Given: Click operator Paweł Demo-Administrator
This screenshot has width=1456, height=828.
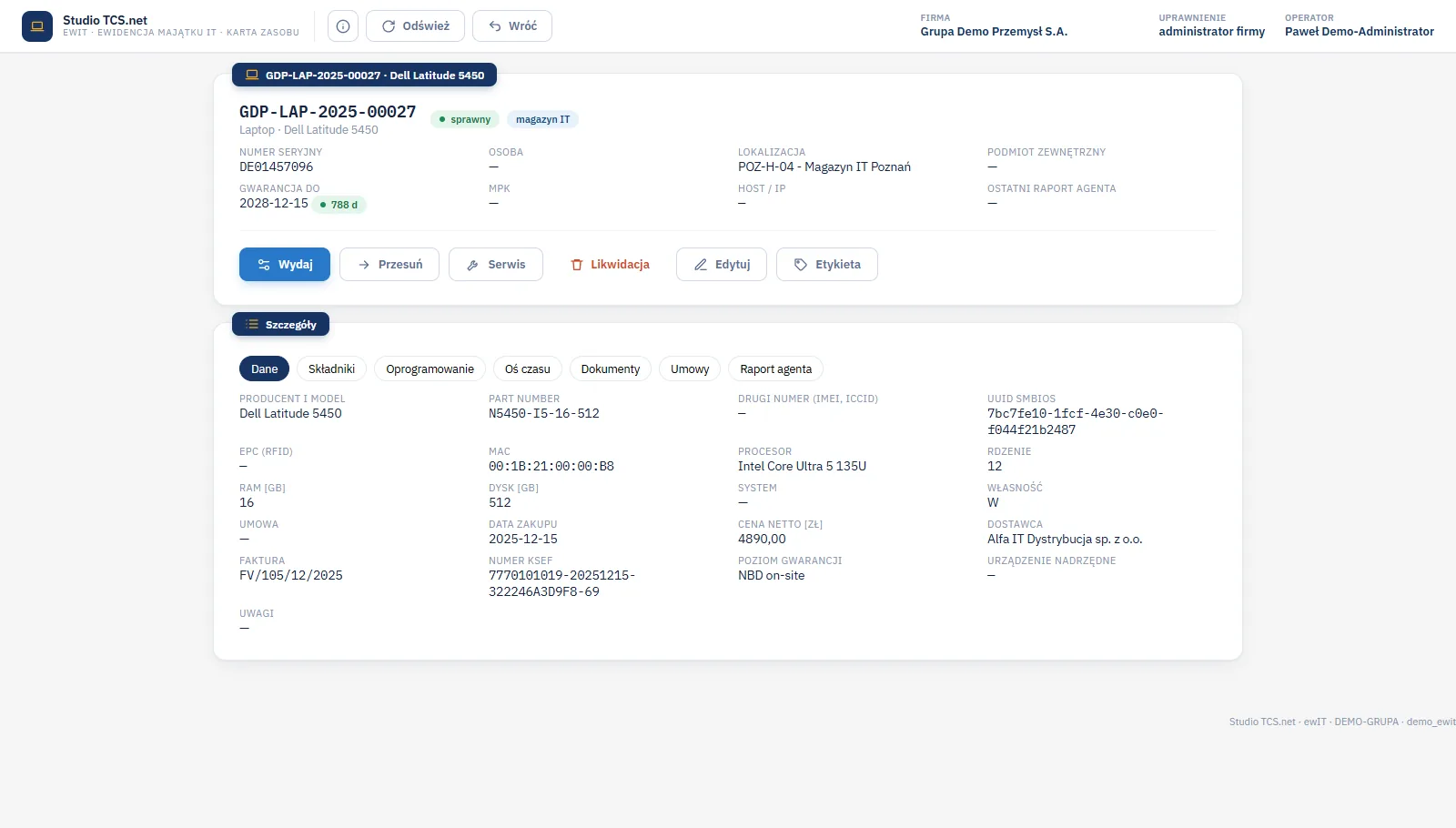Looking at the screenshot, I should point(1360,31).
